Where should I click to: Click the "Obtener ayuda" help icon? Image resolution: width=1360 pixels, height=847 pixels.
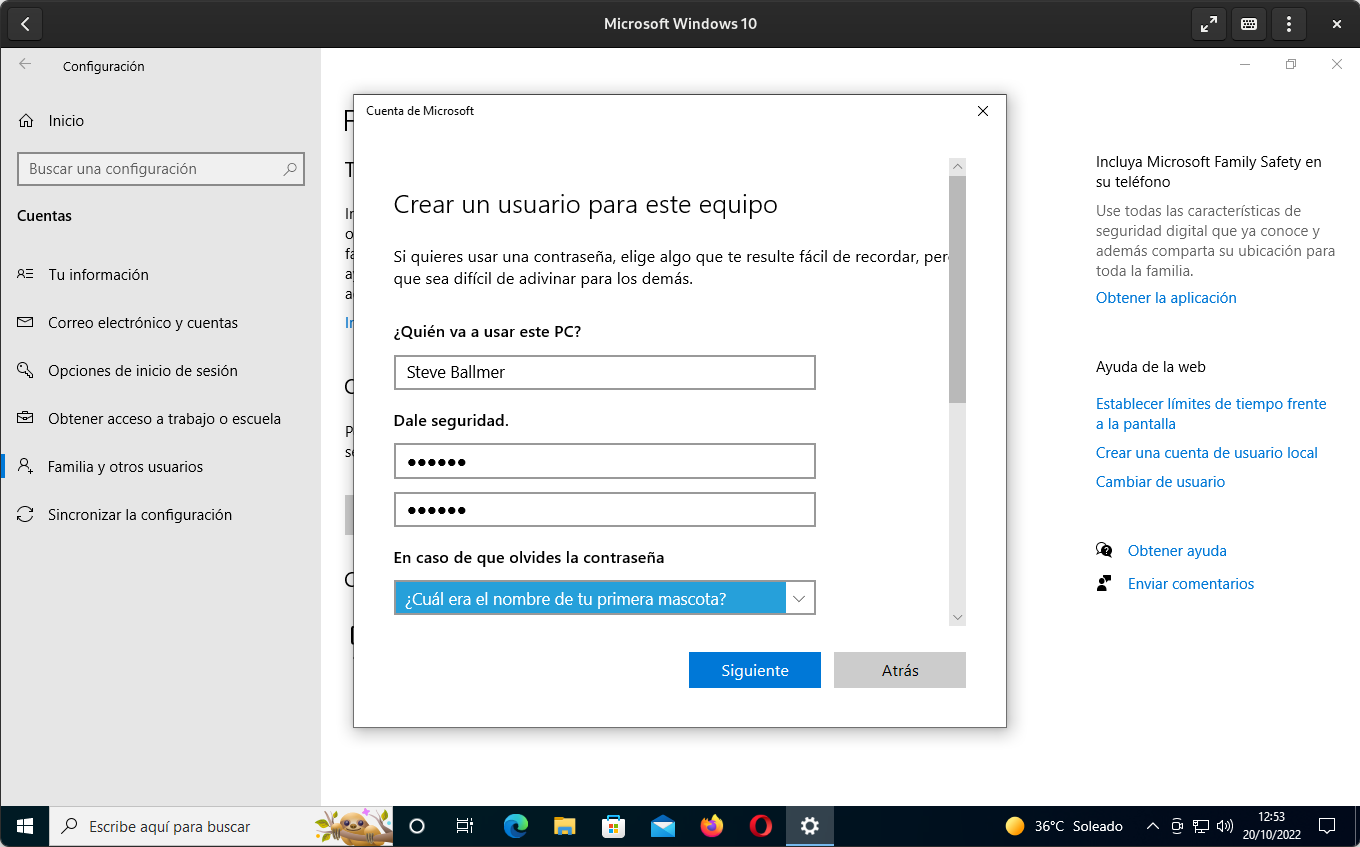(x=1104, y=550)
